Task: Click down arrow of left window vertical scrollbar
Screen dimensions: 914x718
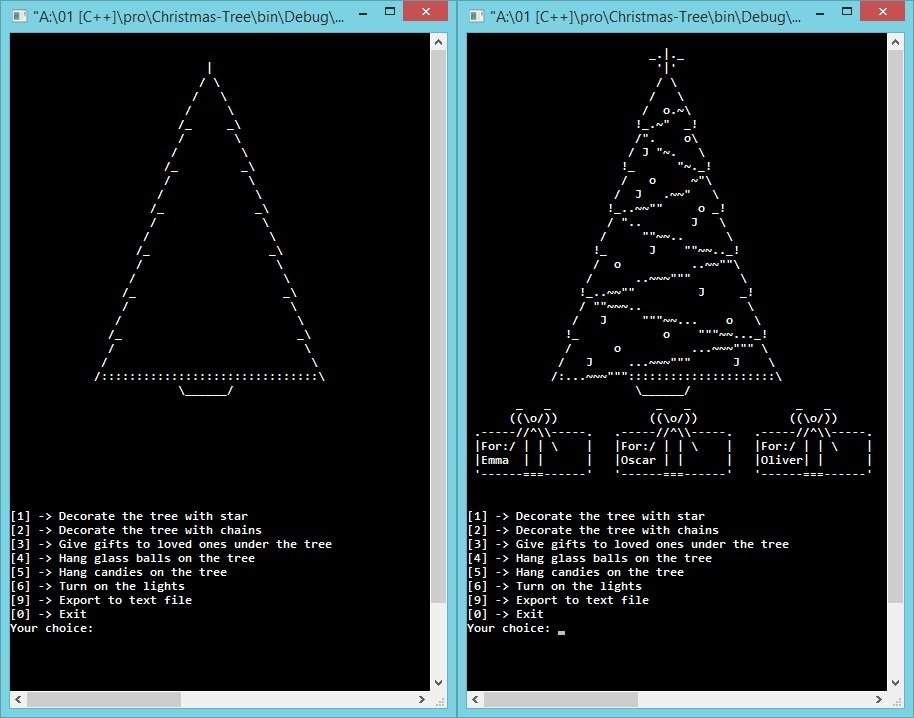Action: click(x=438, y=682)
